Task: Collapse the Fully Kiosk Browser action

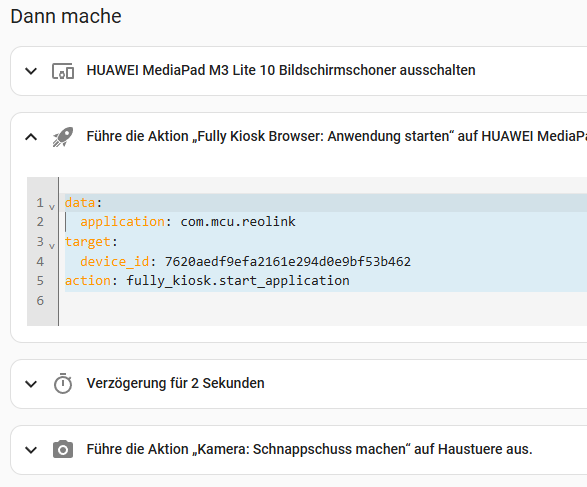Action: 31,137
